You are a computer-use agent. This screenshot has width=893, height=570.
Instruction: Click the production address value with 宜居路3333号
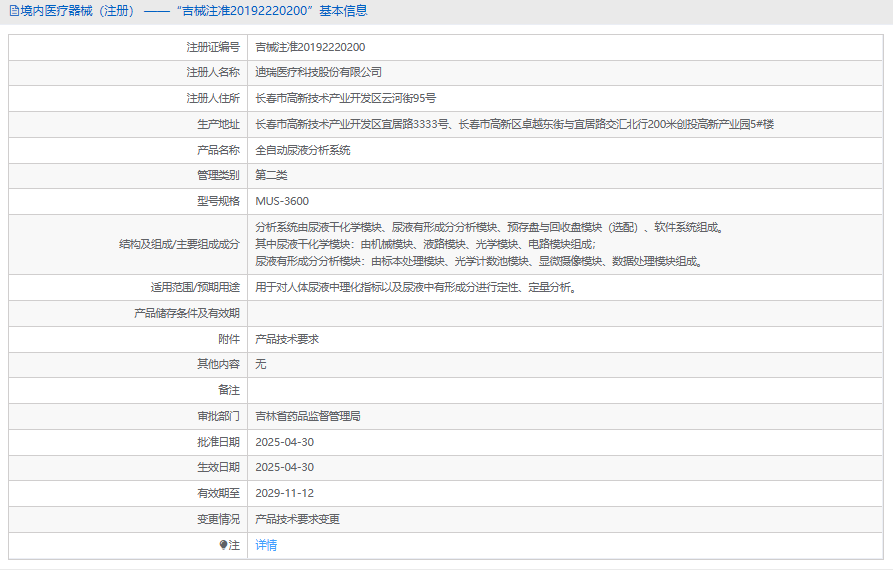[514, 124]
